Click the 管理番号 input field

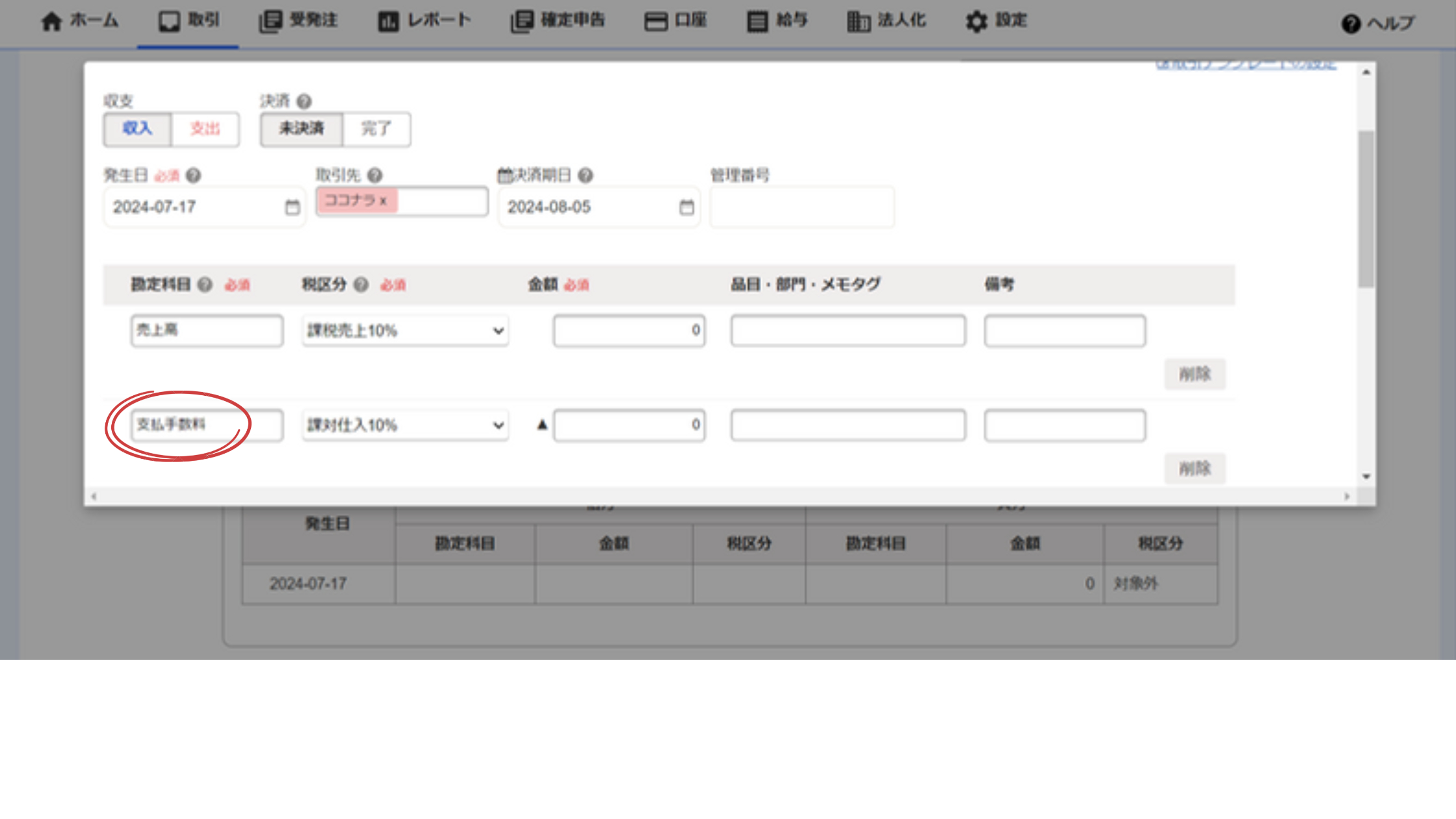click(x=801, y=207)
